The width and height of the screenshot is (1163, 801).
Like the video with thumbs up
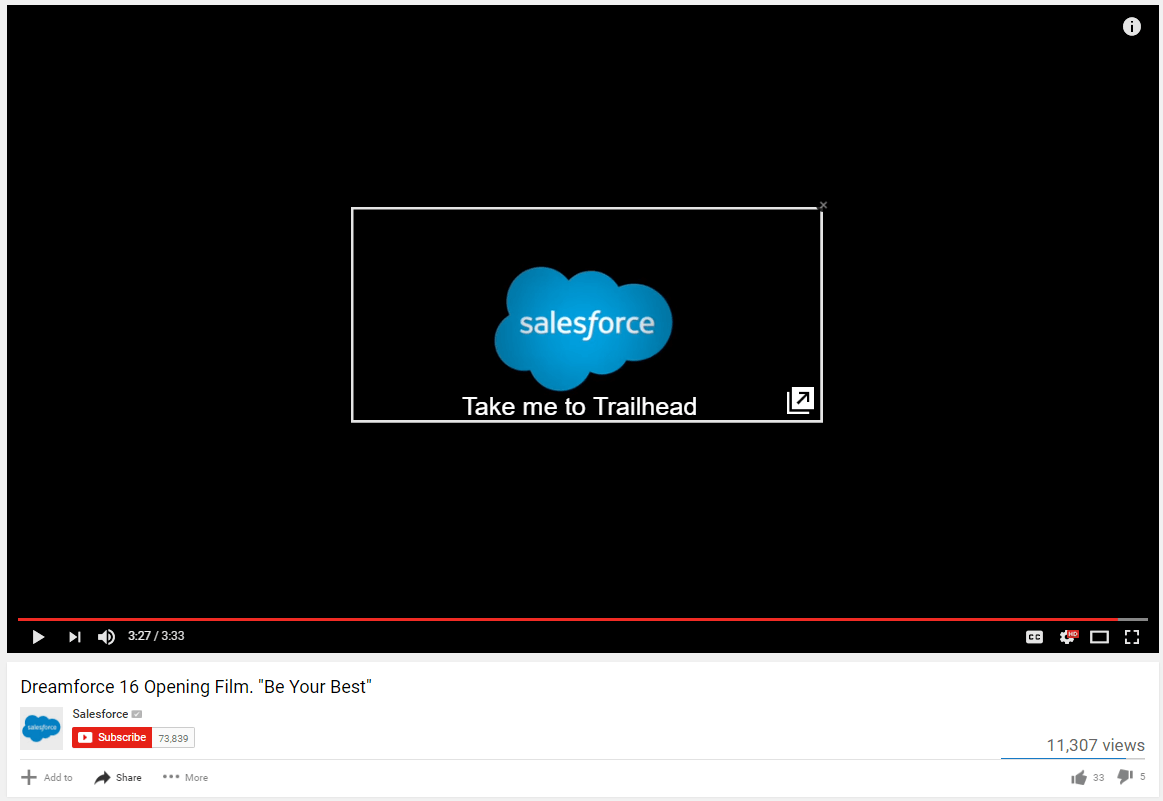1081,776
